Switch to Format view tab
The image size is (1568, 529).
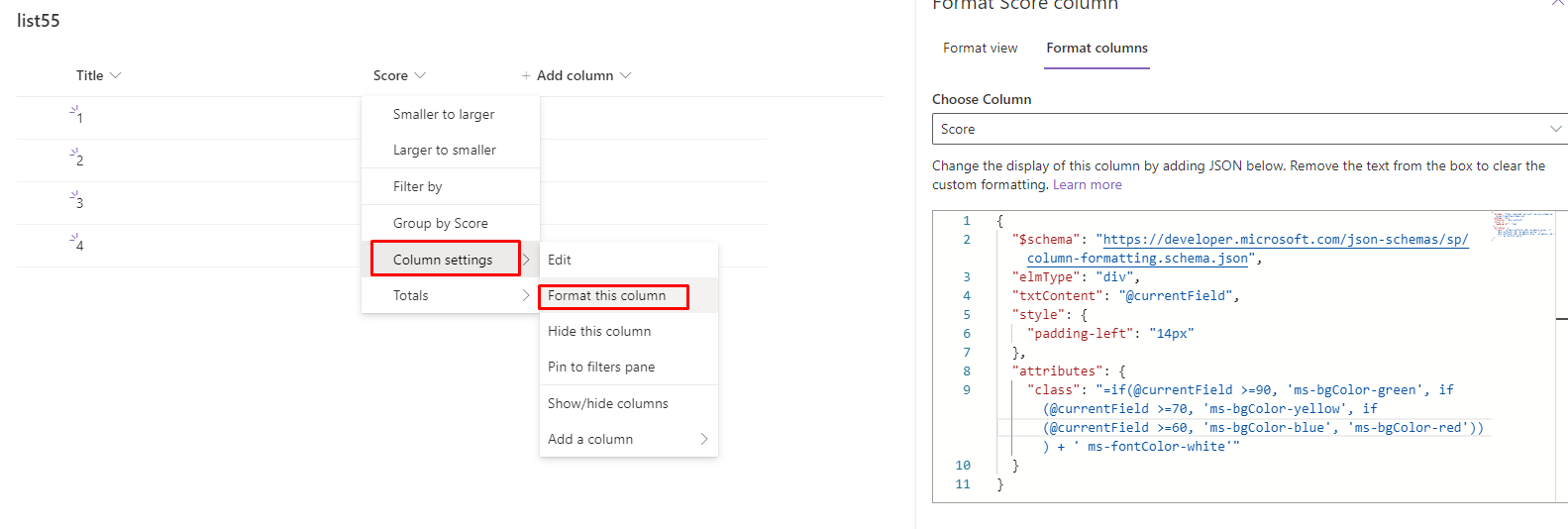click(x=981, y=48)
